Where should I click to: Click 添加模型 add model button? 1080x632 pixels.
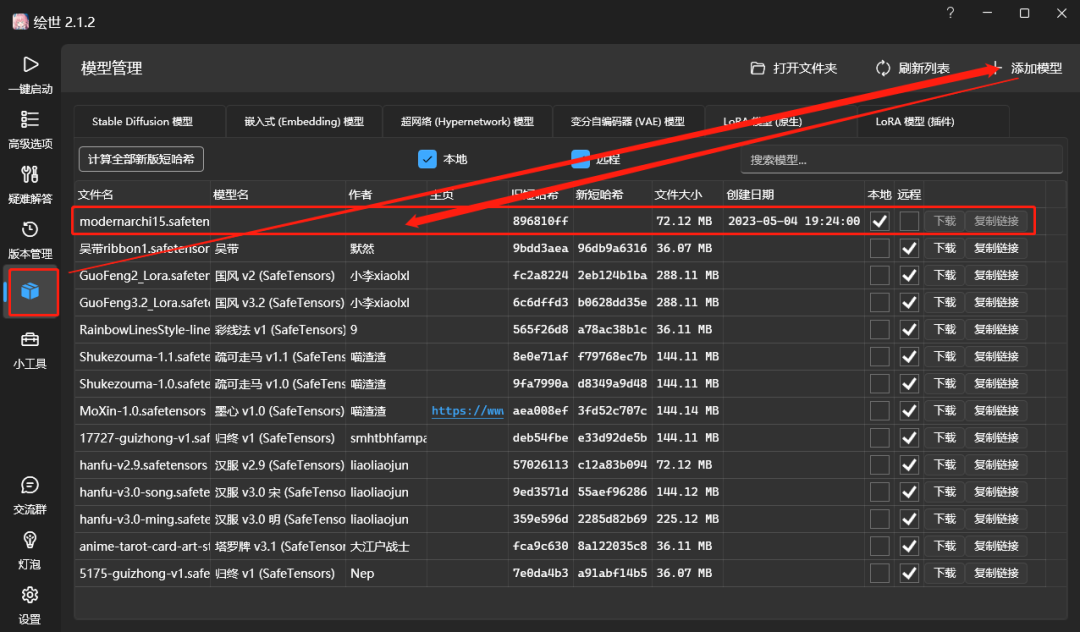tap(1026, 68)
